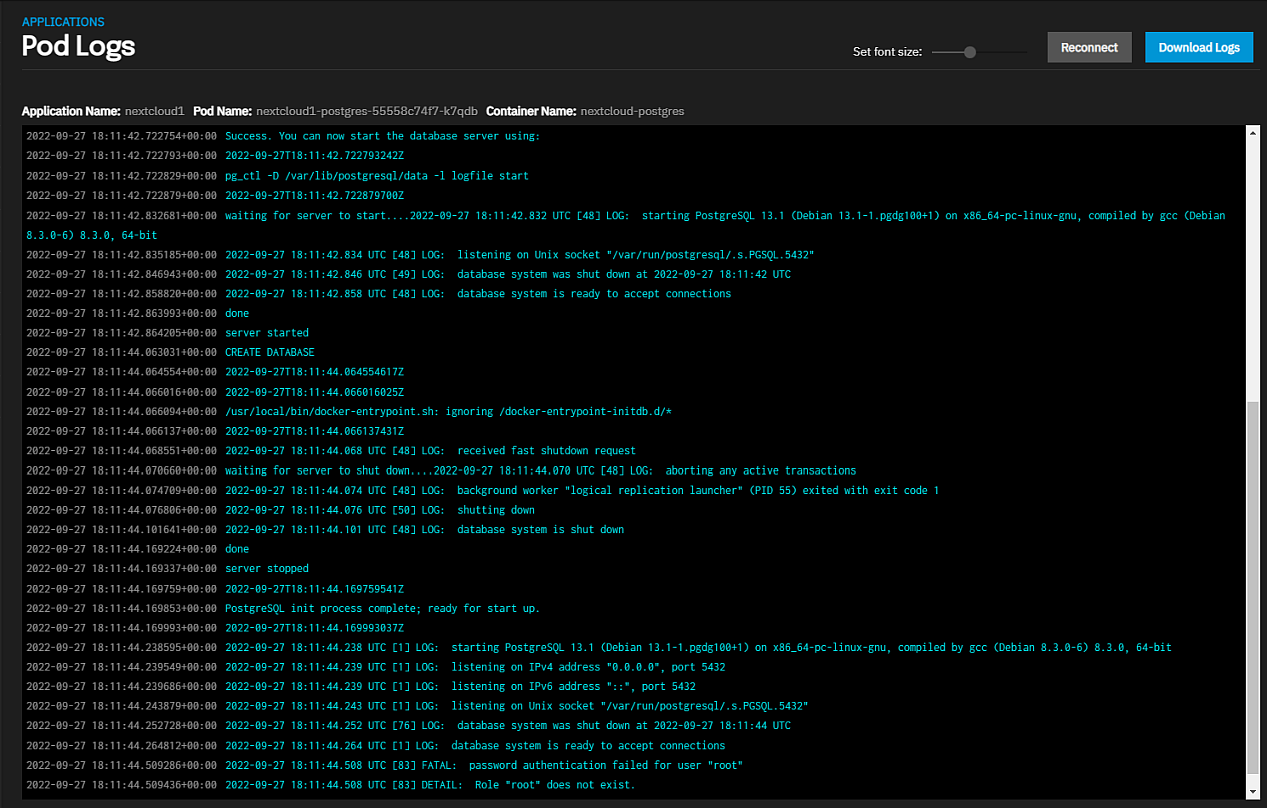Click the Reconnect button
Screen dimensions: 1267x808
coord(1089,47)
